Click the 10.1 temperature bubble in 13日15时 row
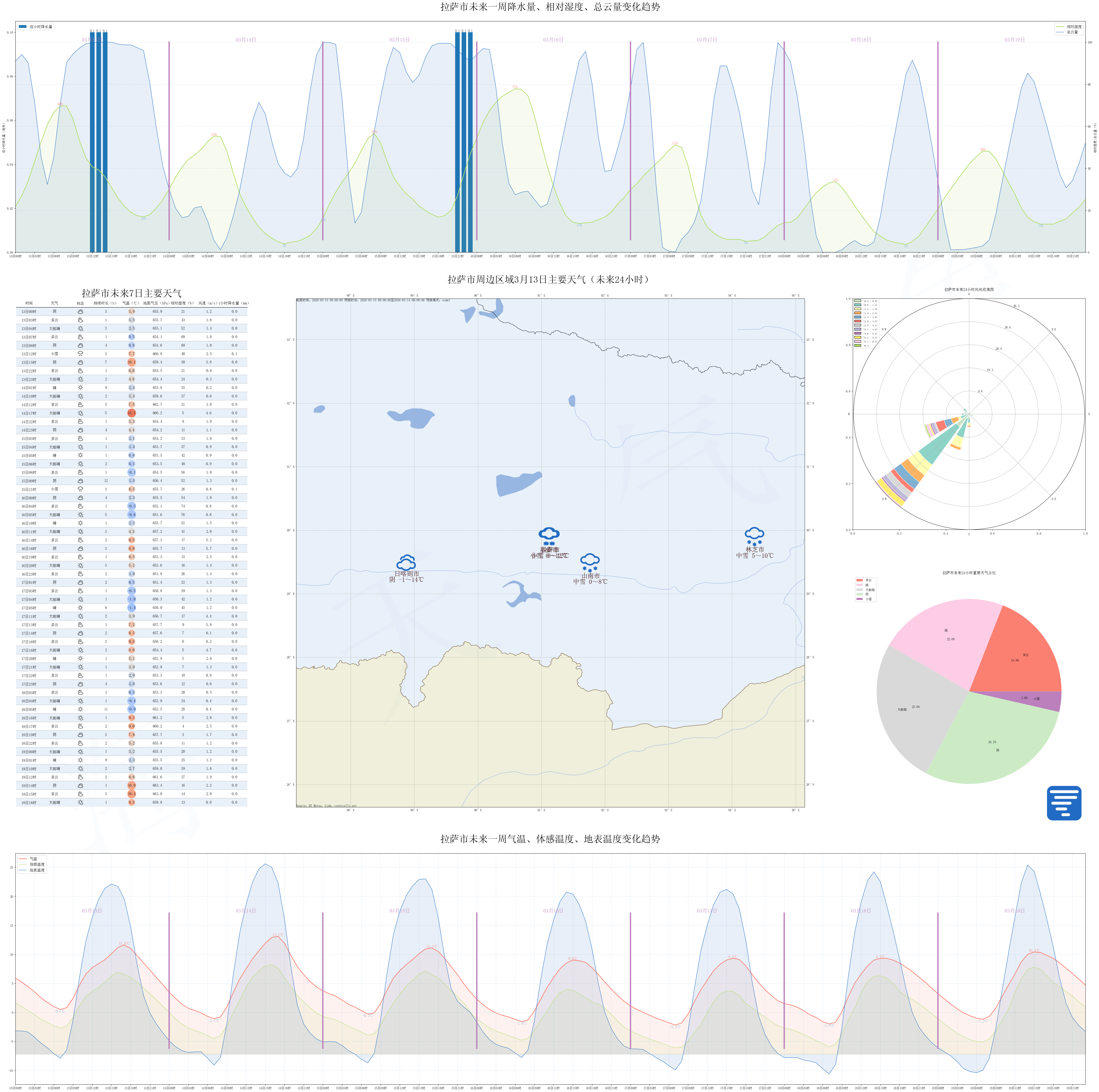 coord(131,362)
